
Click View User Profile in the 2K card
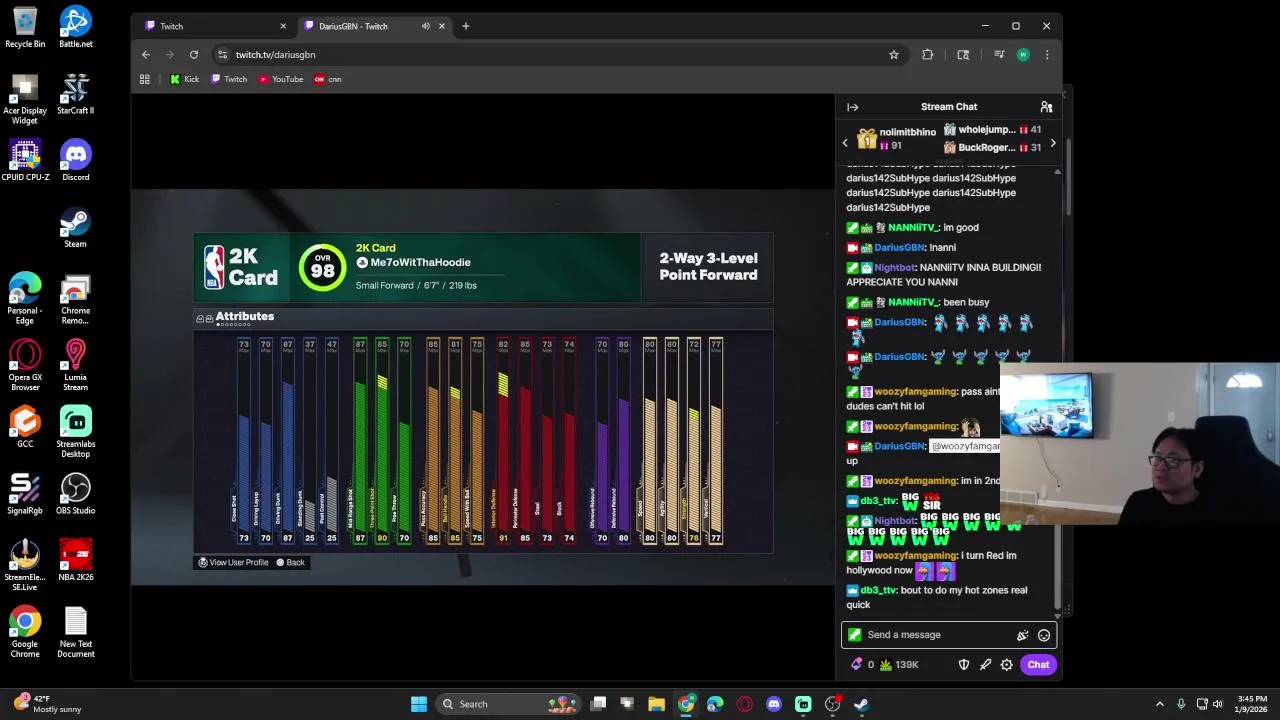tap(234, 562)
